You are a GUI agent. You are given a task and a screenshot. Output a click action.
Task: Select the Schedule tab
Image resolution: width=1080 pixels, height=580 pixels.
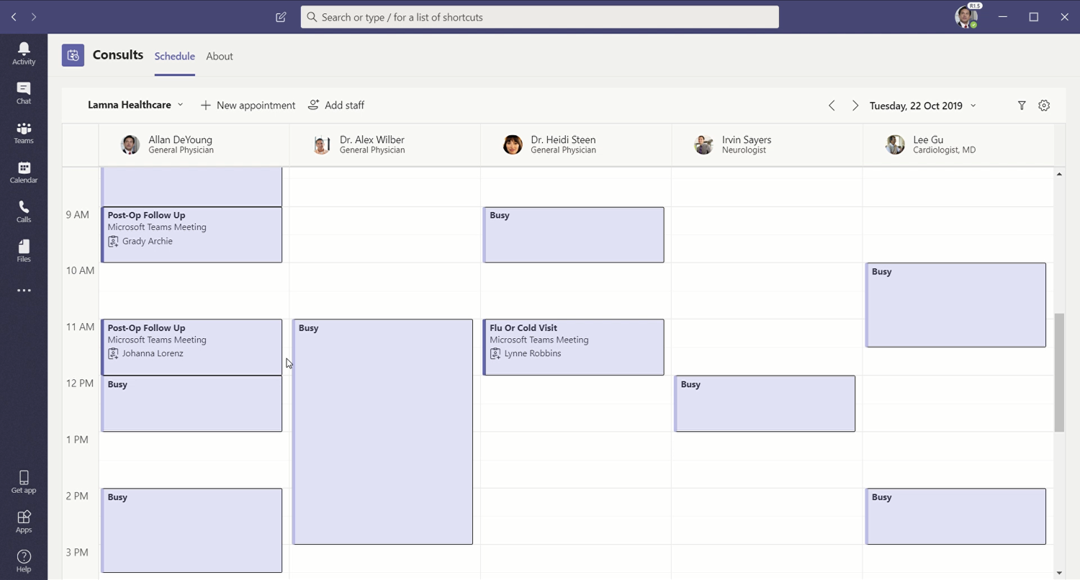click(174, 56)
